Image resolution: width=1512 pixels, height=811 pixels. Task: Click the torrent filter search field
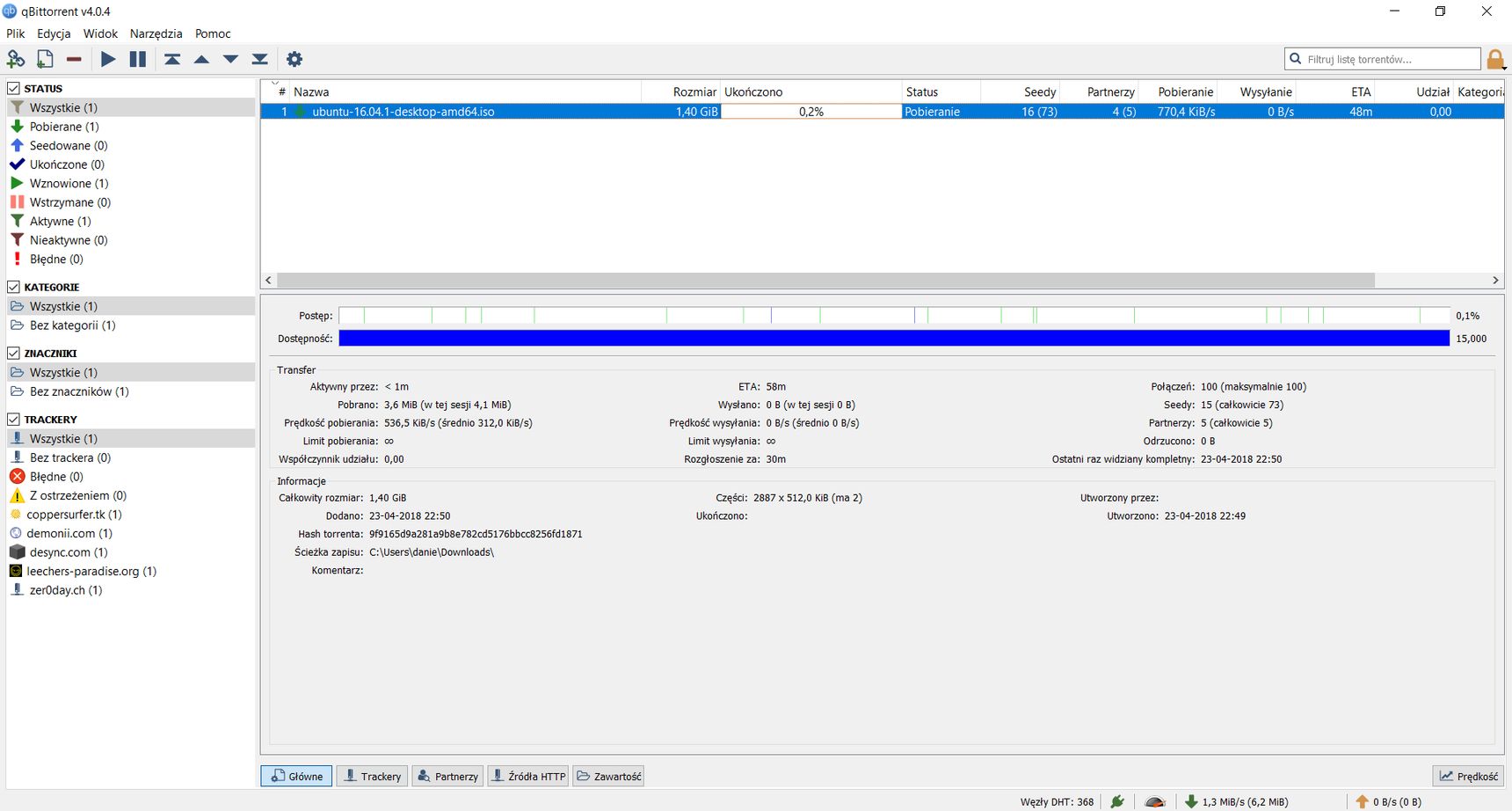1383,59
